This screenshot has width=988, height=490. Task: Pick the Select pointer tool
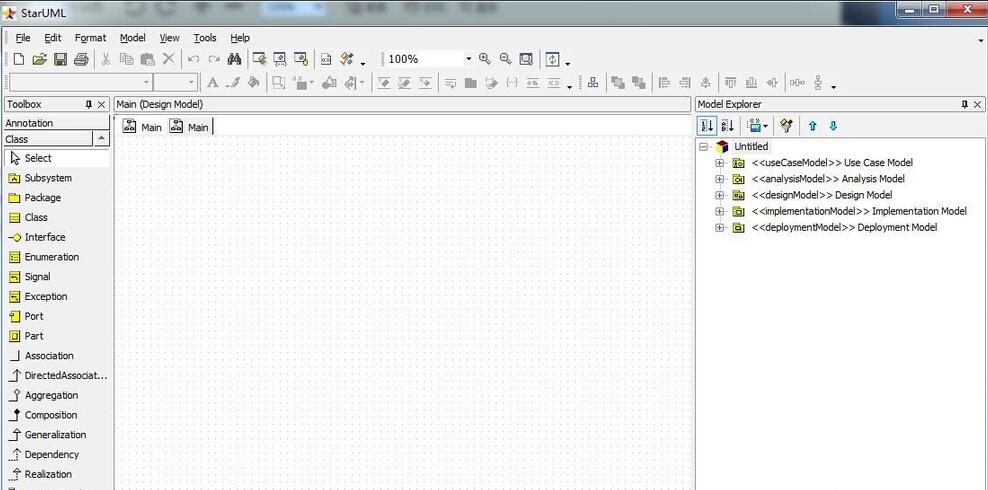click(57, 158)
